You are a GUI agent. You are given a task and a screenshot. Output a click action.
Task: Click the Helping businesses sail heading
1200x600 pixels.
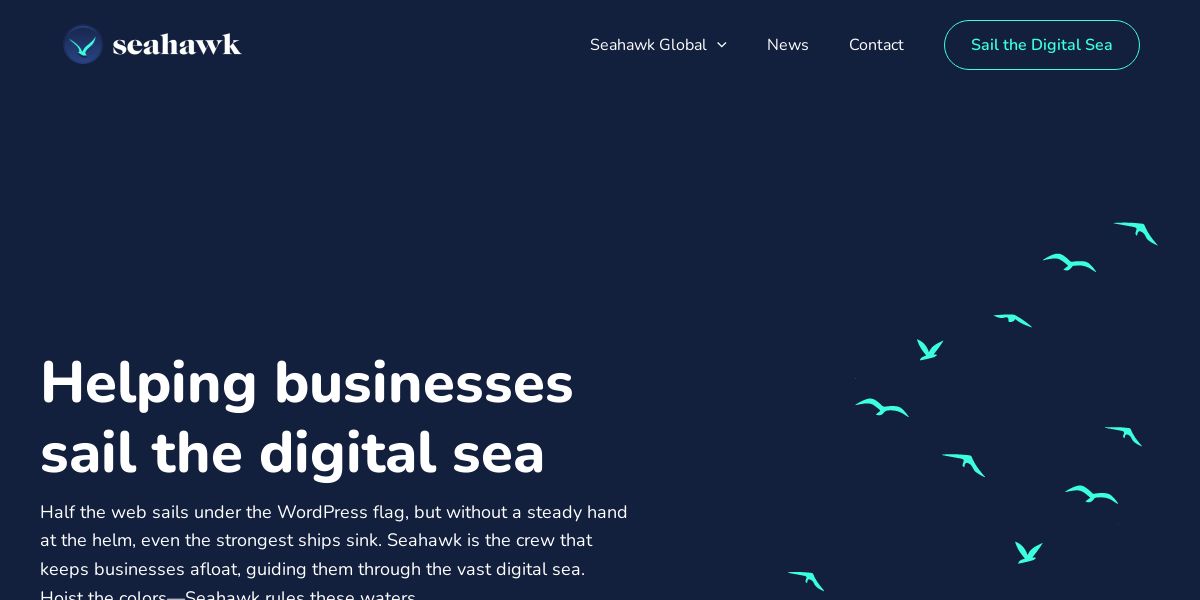tap(307, 417)
